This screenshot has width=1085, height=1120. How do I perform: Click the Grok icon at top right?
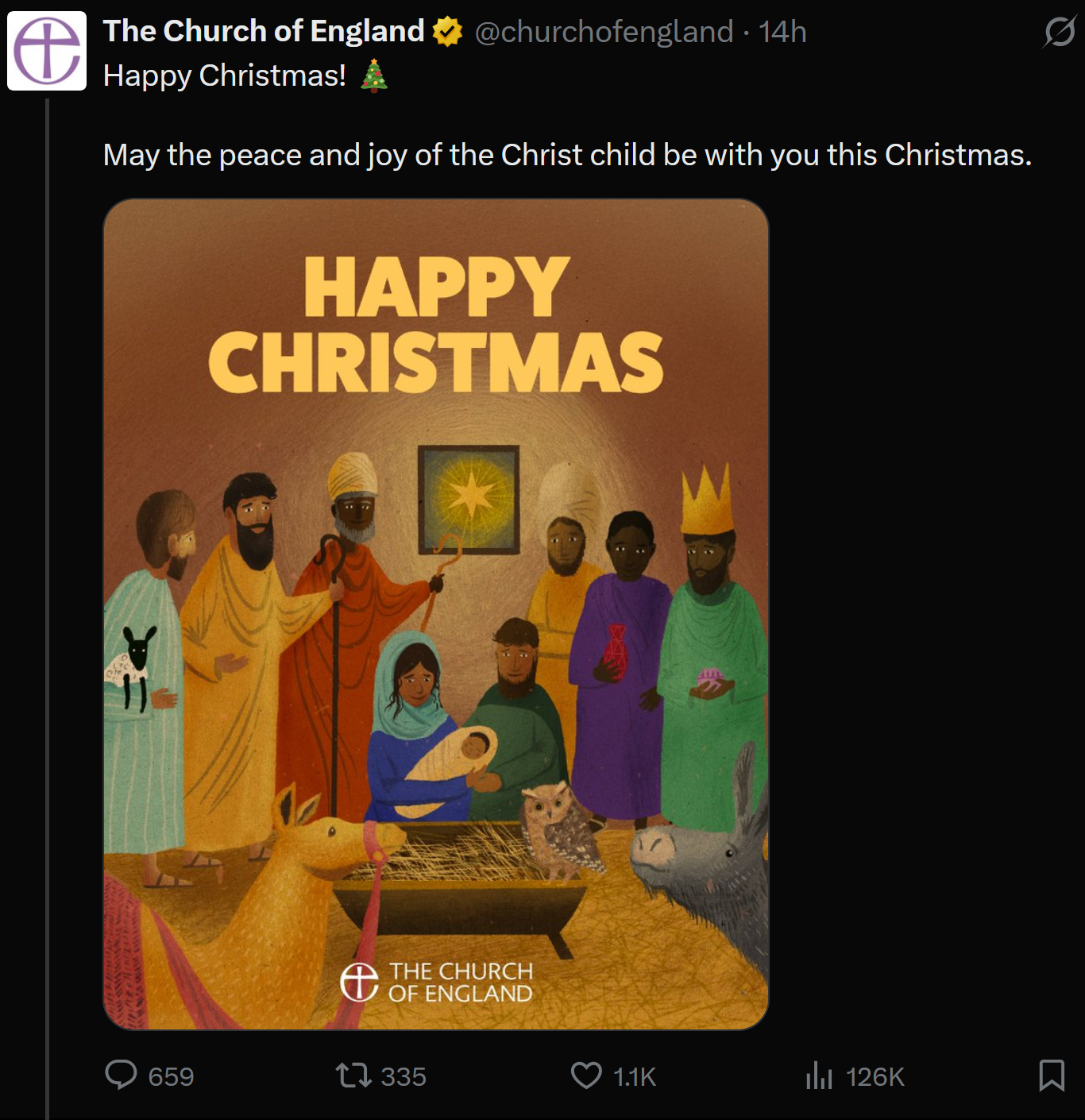point(1059,33)
